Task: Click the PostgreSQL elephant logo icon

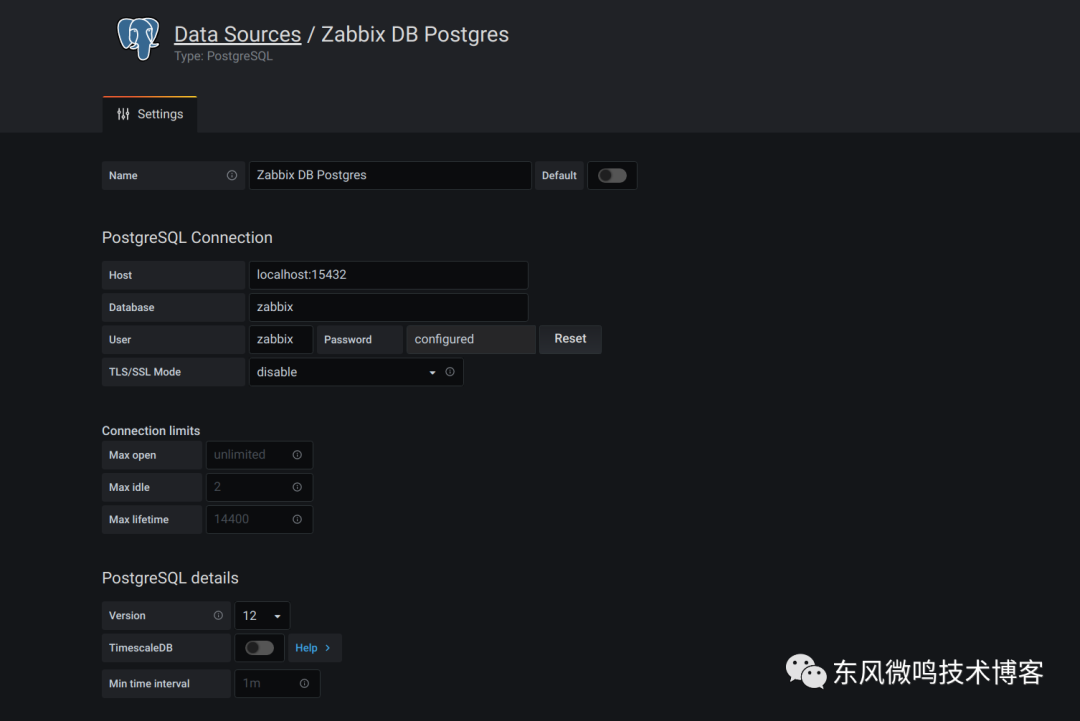Action: pos(138,40)
